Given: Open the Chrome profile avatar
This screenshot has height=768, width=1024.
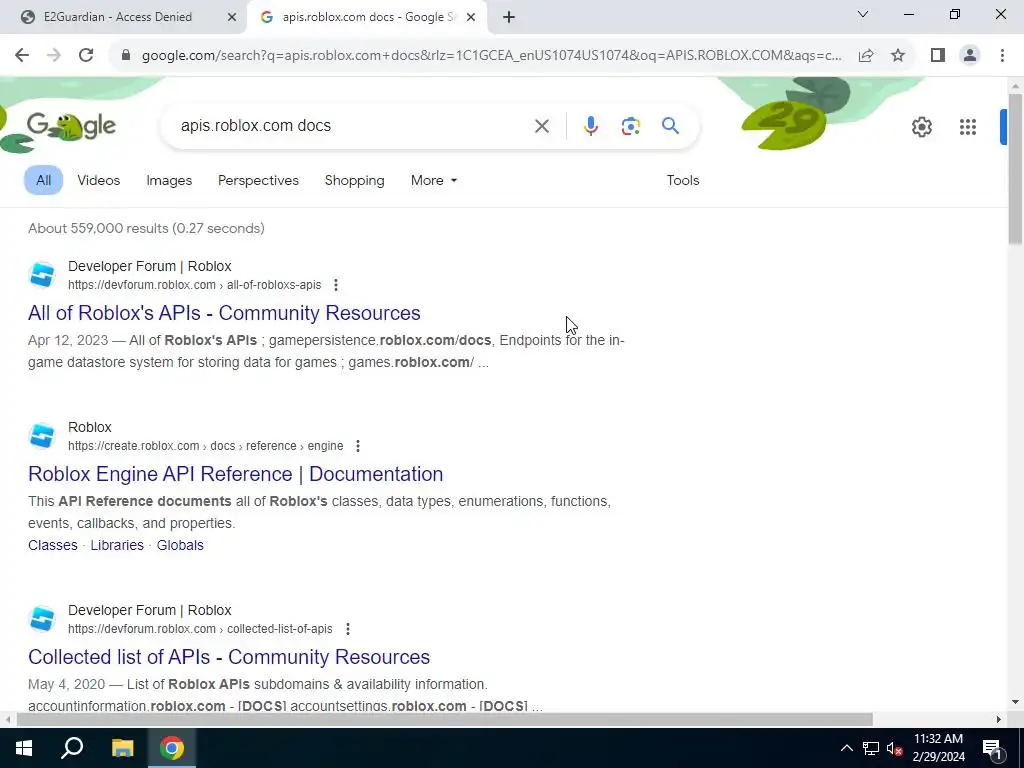Looking at the screenshot, I should pos(970,56).
